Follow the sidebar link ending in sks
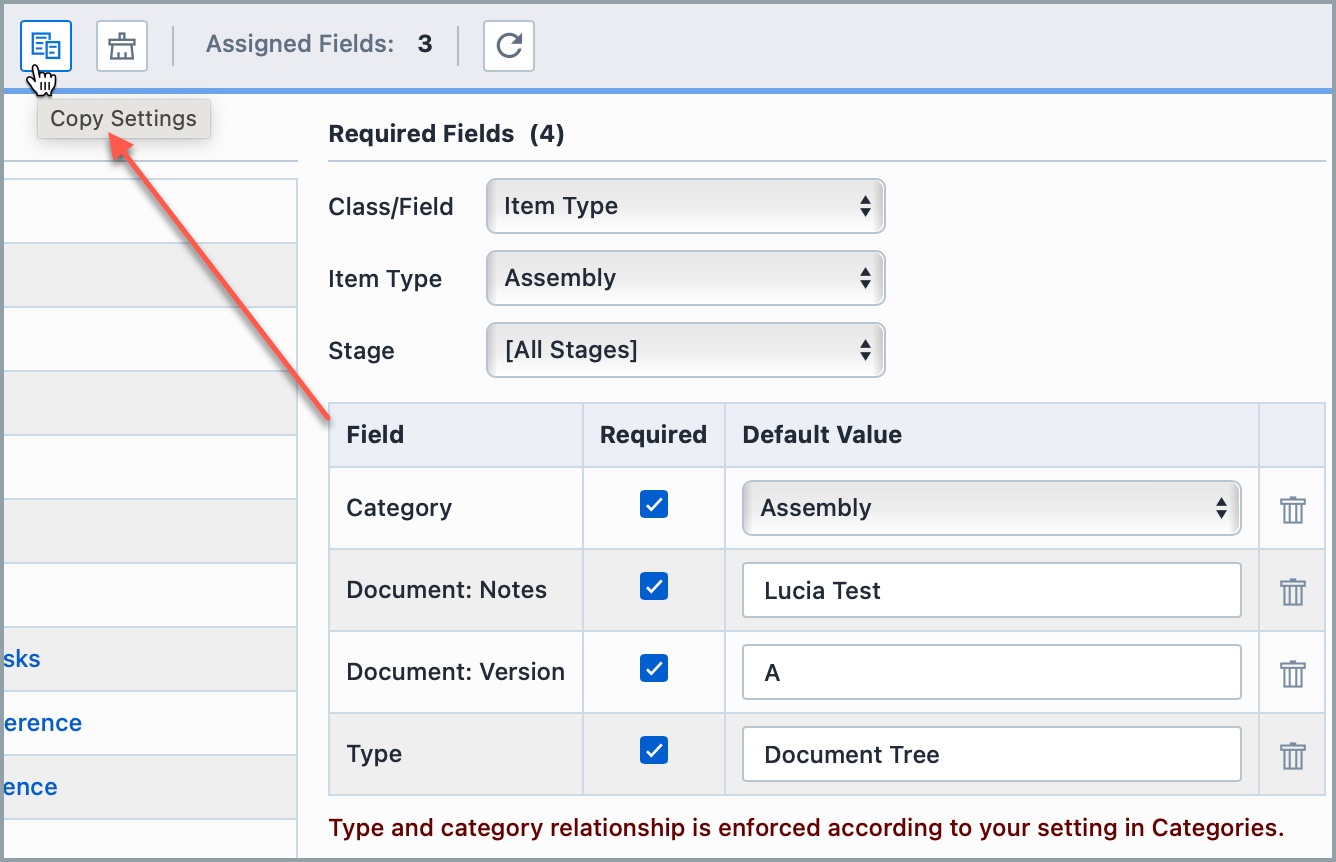The height and width of the screenshot is (862, 1336). click(x=20, y=658)
